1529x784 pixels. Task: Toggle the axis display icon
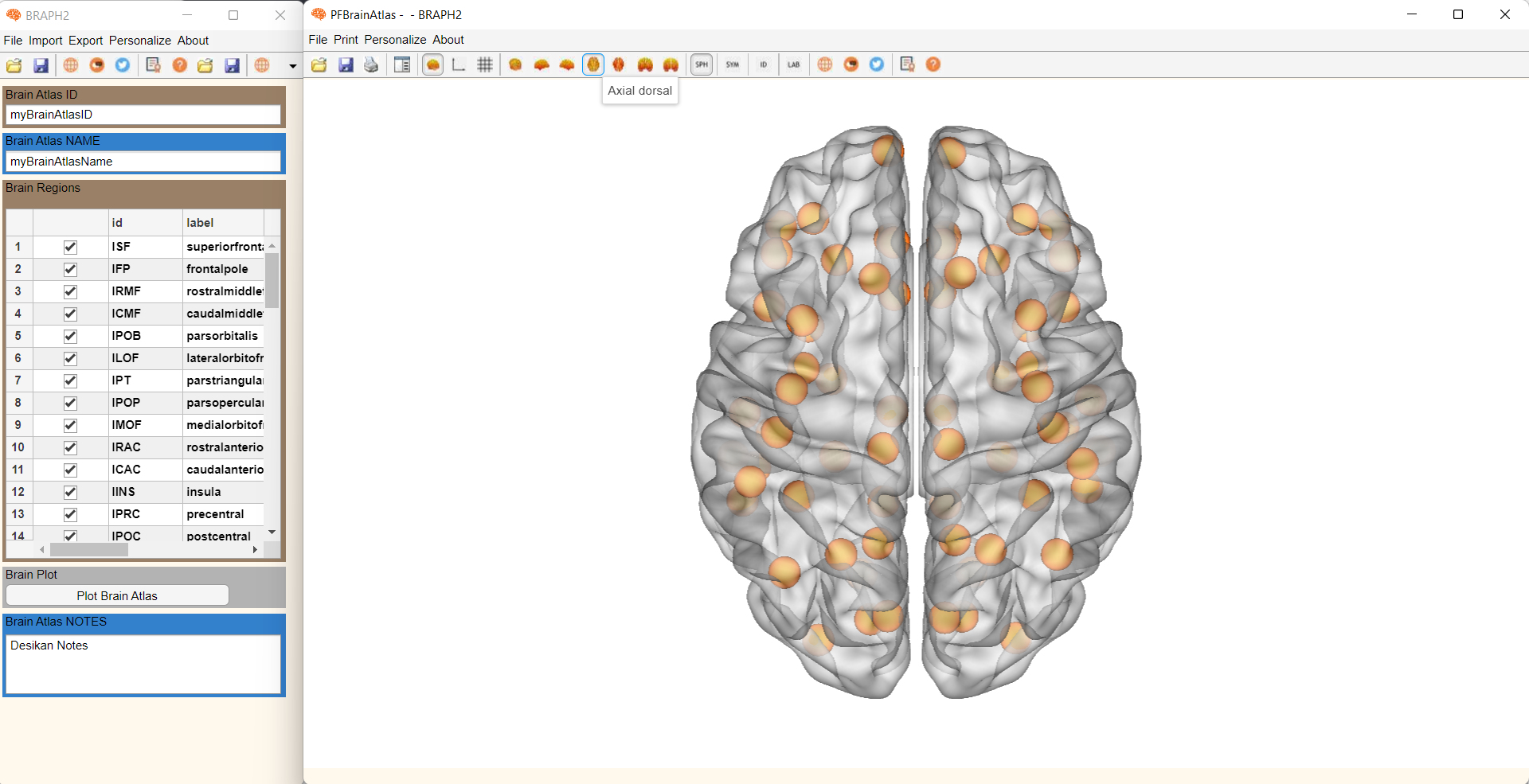(459, 64)
